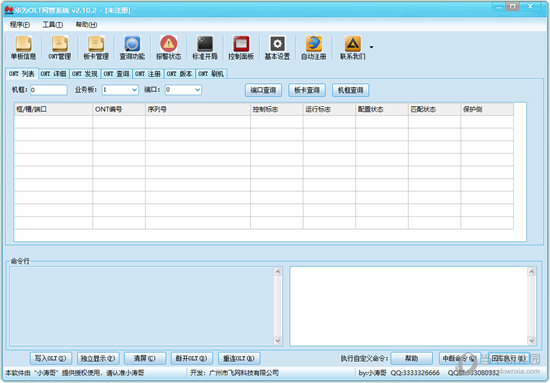Viewport: 550px width, 383px height.
Task: Focus the 机框 input field
Action: pos(49,90)
